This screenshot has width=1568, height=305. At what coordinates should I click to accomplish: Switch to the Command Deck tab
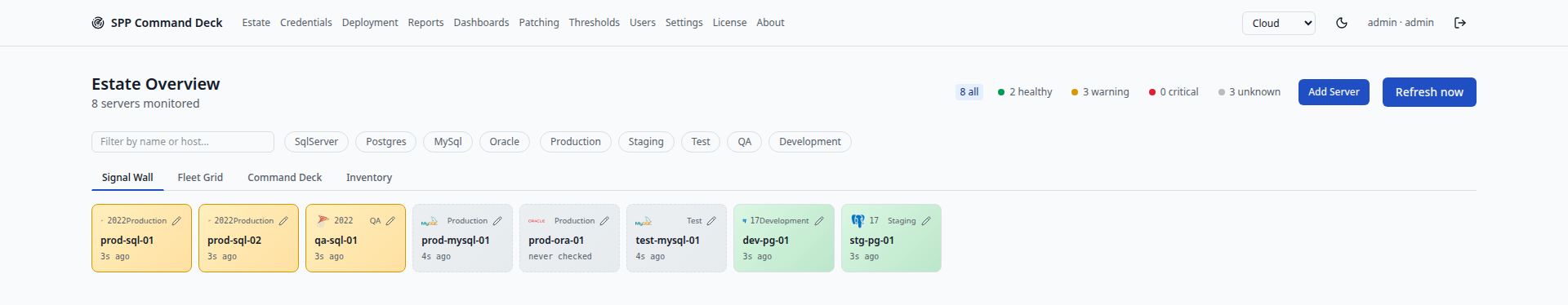point(285,178)
